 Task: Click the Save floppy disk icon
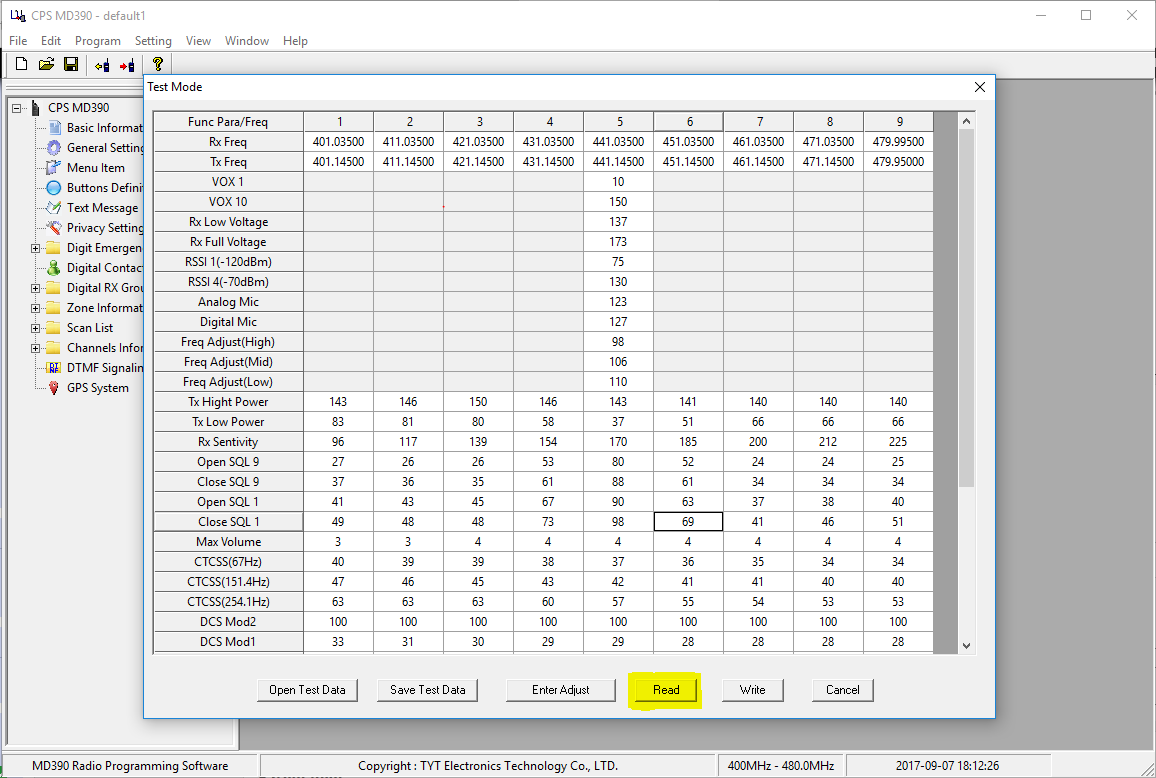71,64
